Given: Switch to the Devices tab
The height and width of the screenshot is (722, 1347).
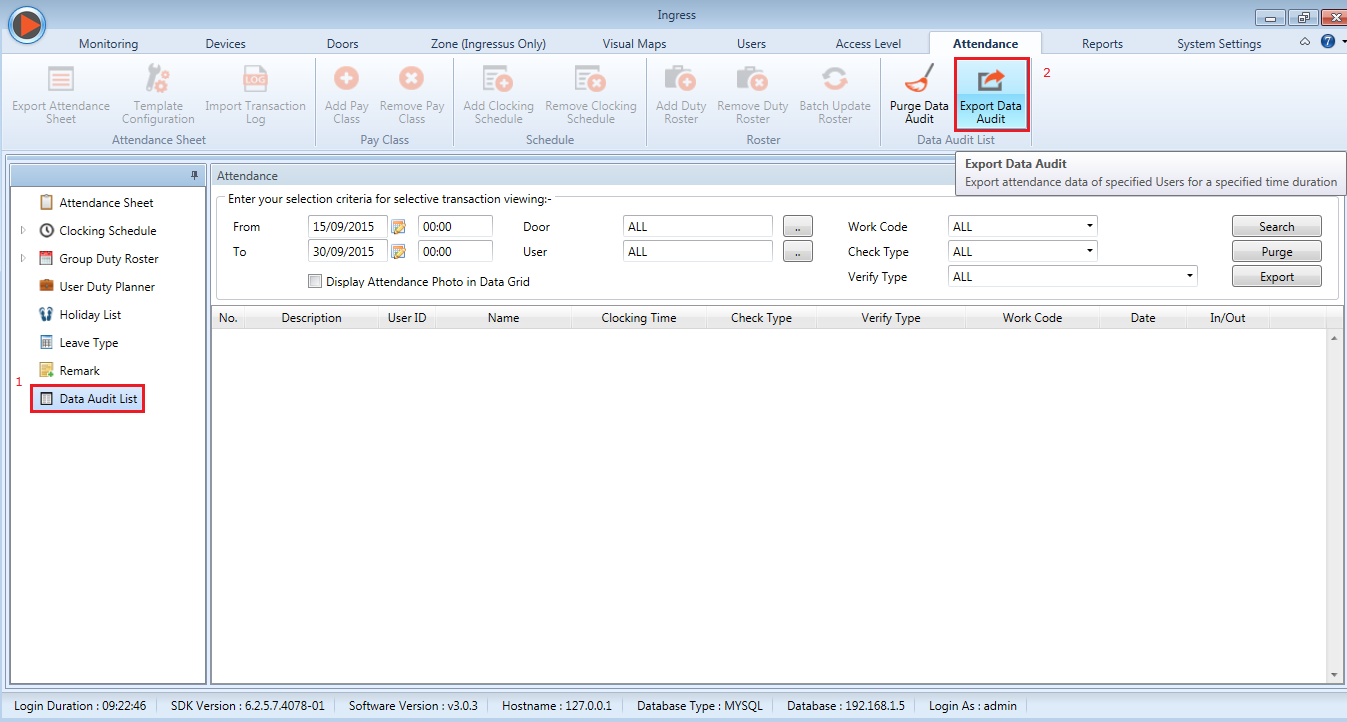Looking at the screenshot, I should click(x=225, y=44).
